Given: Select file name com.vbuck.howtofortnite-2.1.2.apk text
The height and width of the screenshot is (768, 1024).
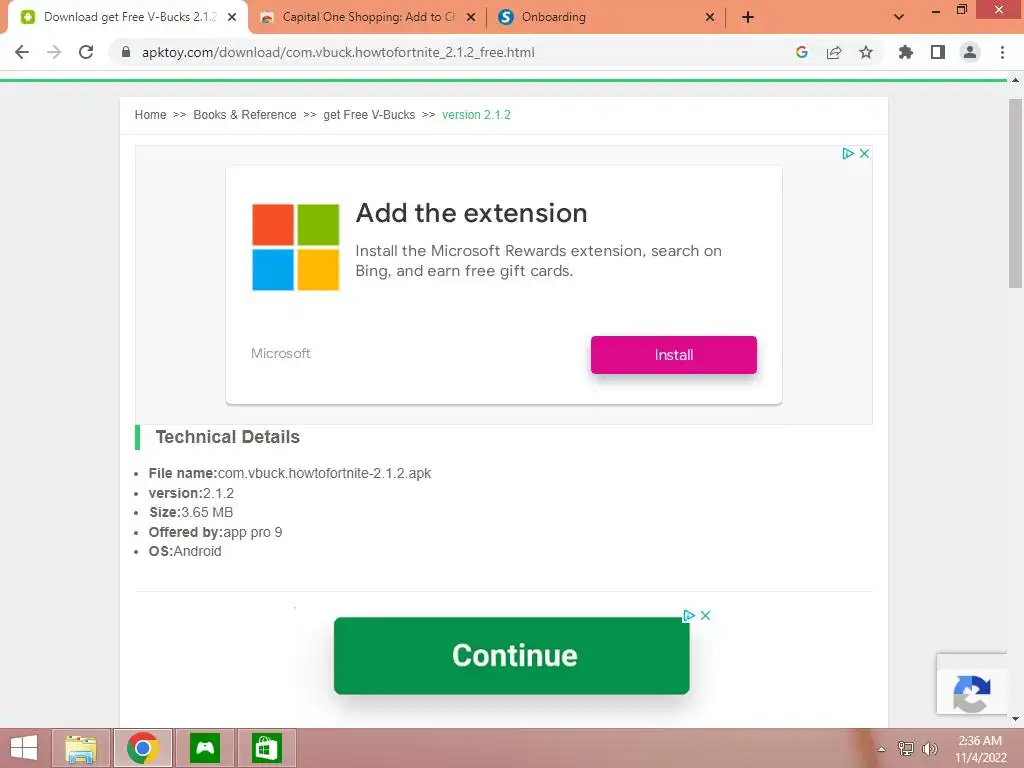Looking at the screenshot, I should 324,473.
